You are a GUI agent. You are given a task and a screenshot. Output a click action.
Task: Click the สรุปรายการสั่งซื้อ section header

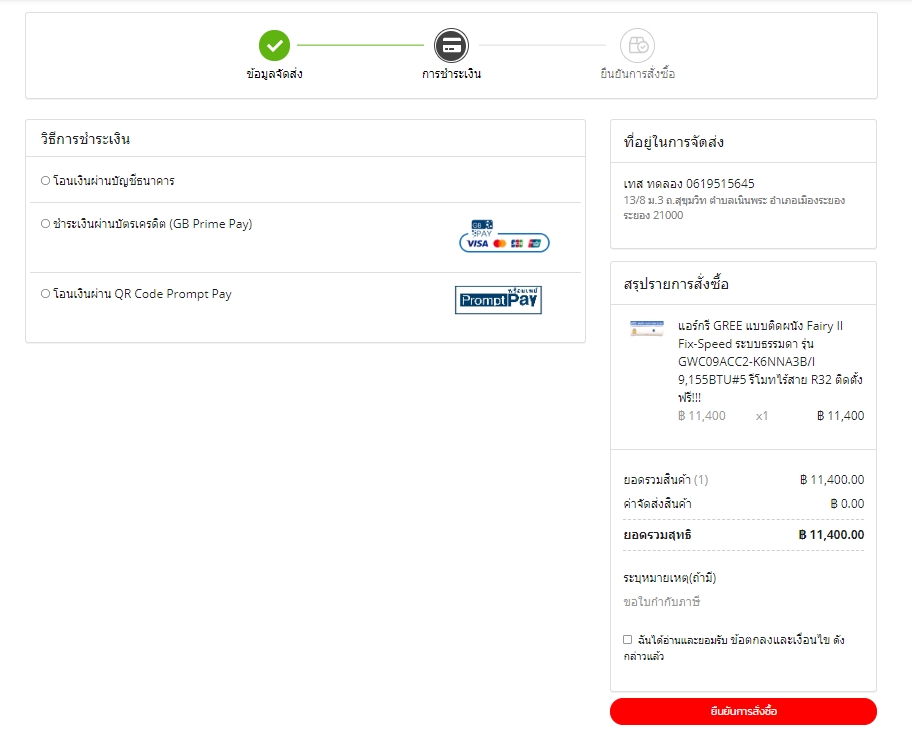[676, 284]
